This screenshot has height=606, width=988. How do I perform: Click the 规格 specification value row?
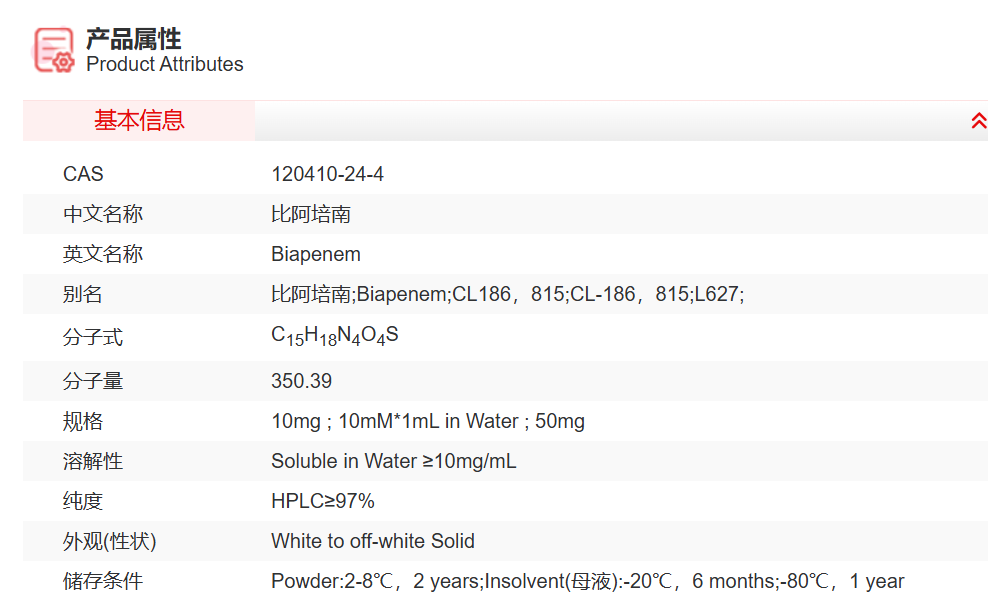coord(428,421)
